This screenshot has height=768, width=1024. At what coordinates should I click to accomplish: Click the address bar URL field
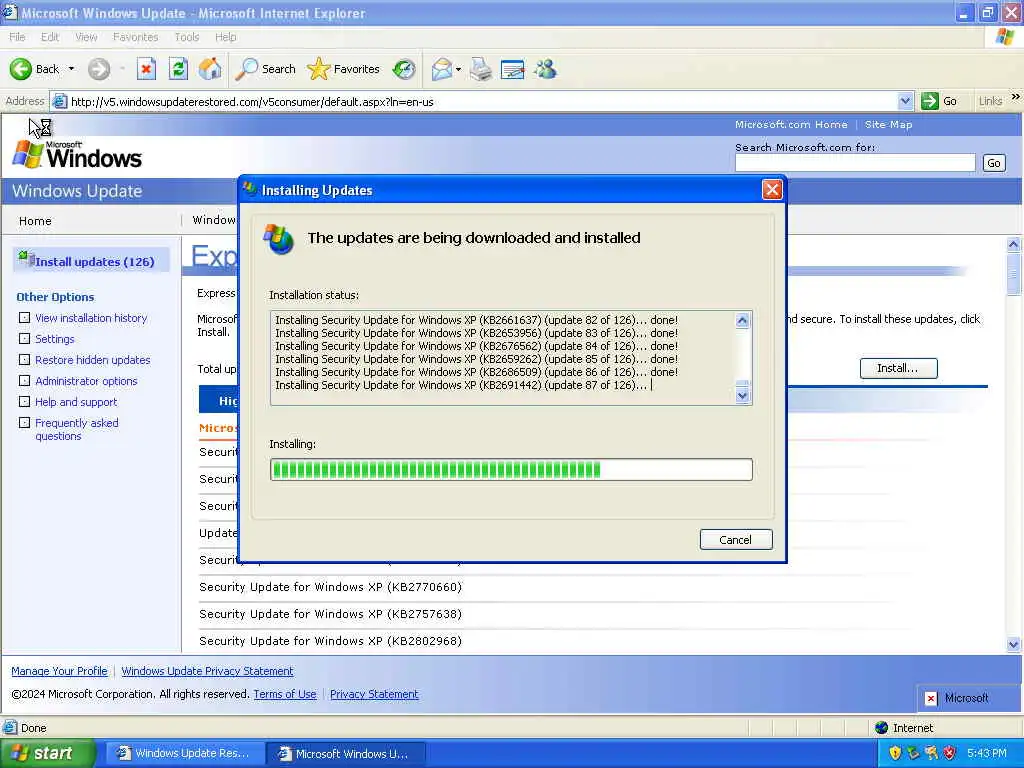click(483, 101)
